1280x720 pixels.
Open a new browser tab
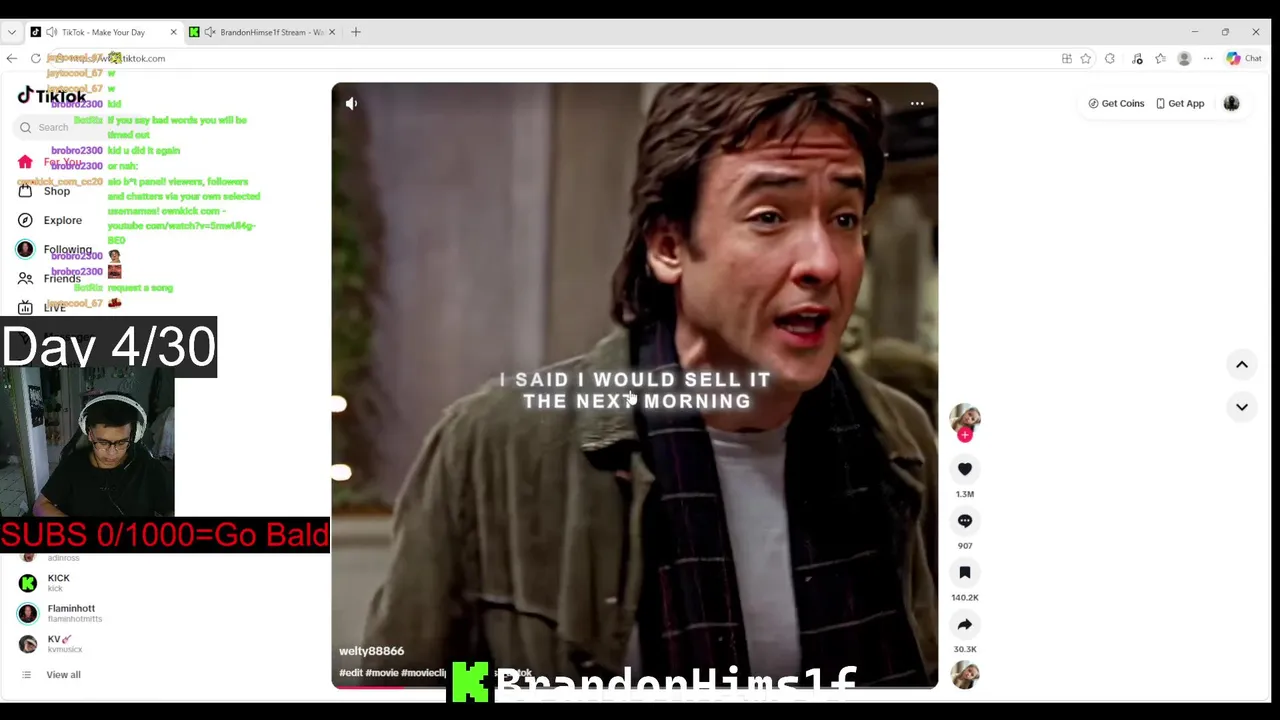pos(356,32)
